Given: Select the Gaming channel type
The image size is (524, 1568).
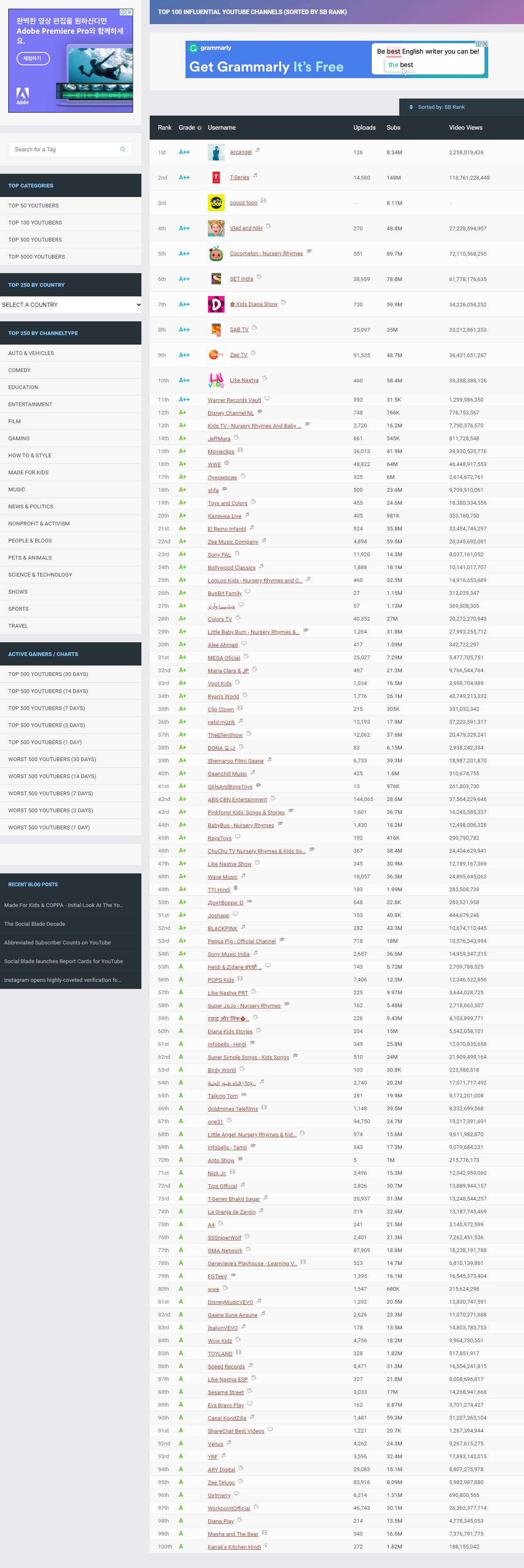Looking at the screenshot, I should tap(71, 438).
